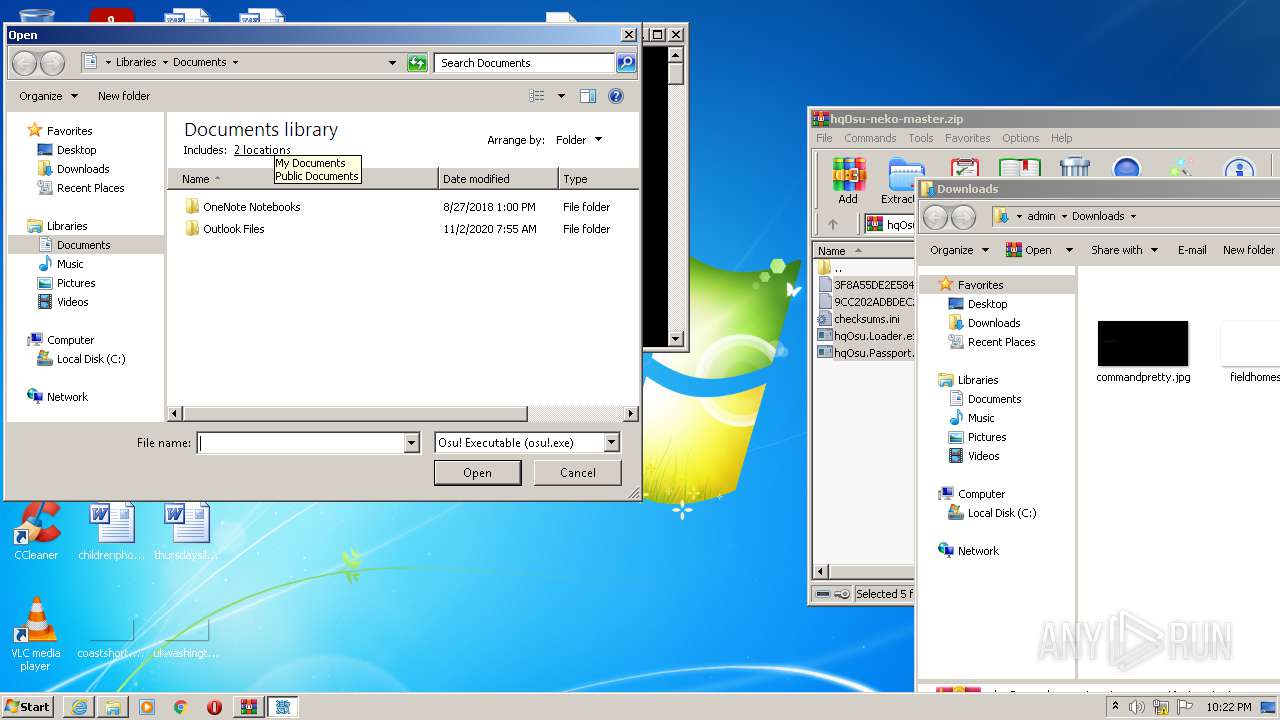Screen dimensions: 1280x720
Task: Open Arrange by Folder dropdown
Action: tap(579, 140)
